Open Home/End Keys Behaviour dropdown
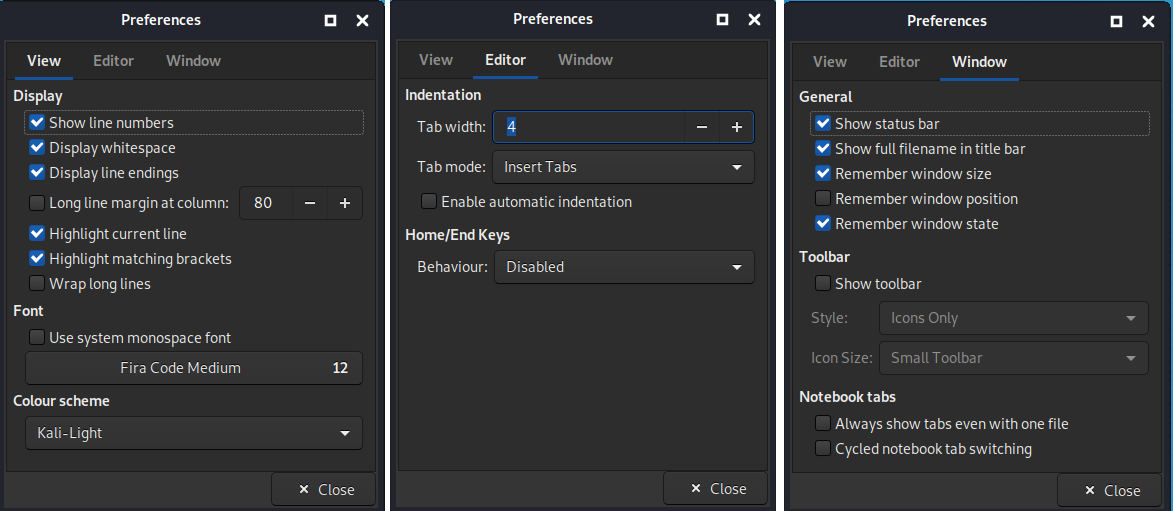The image size is (1173, 511). pyautogui.click(x=624, y=267)
